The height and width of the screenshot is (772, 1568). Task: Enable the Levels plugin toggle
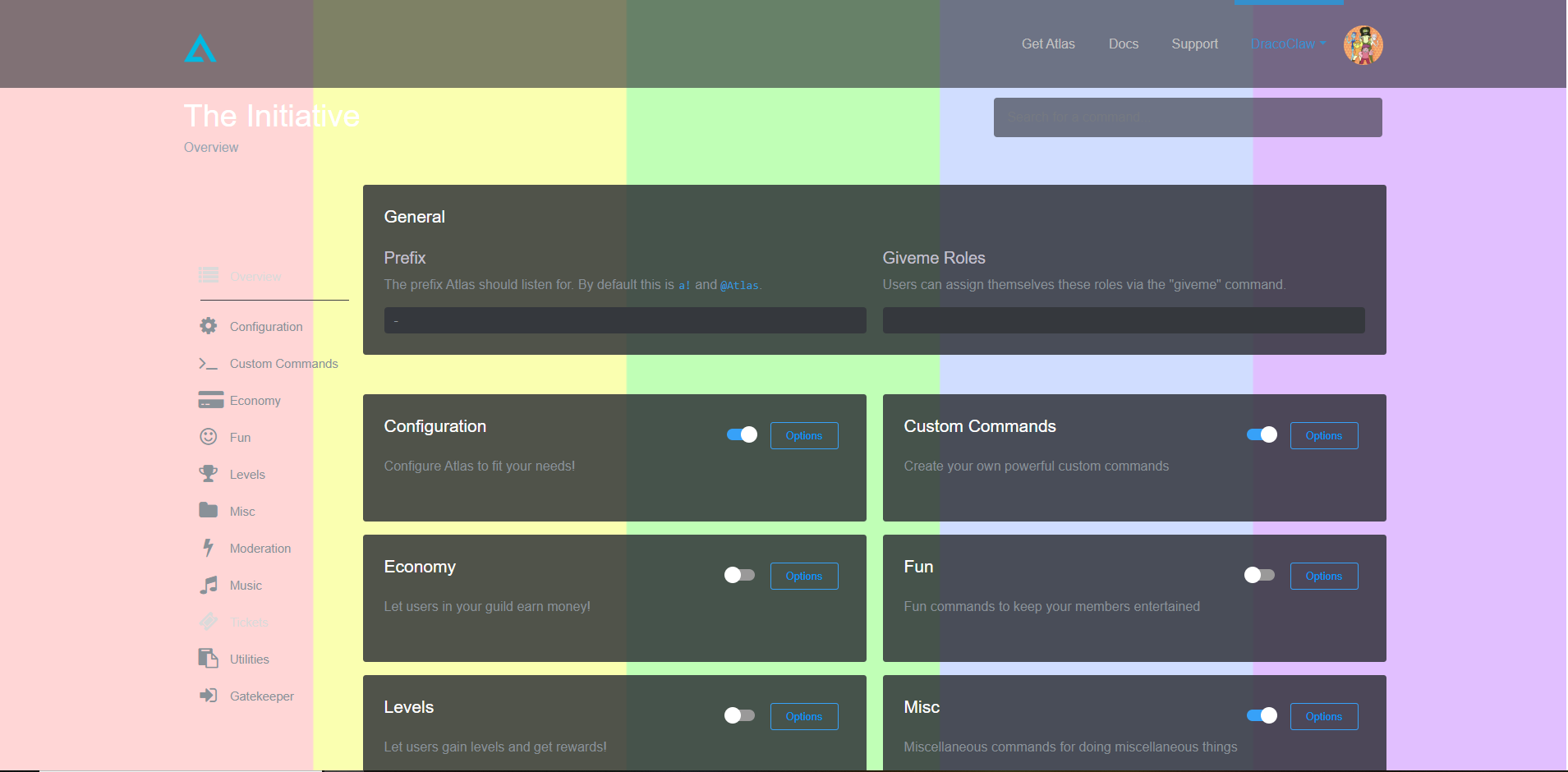coord(739,715)
